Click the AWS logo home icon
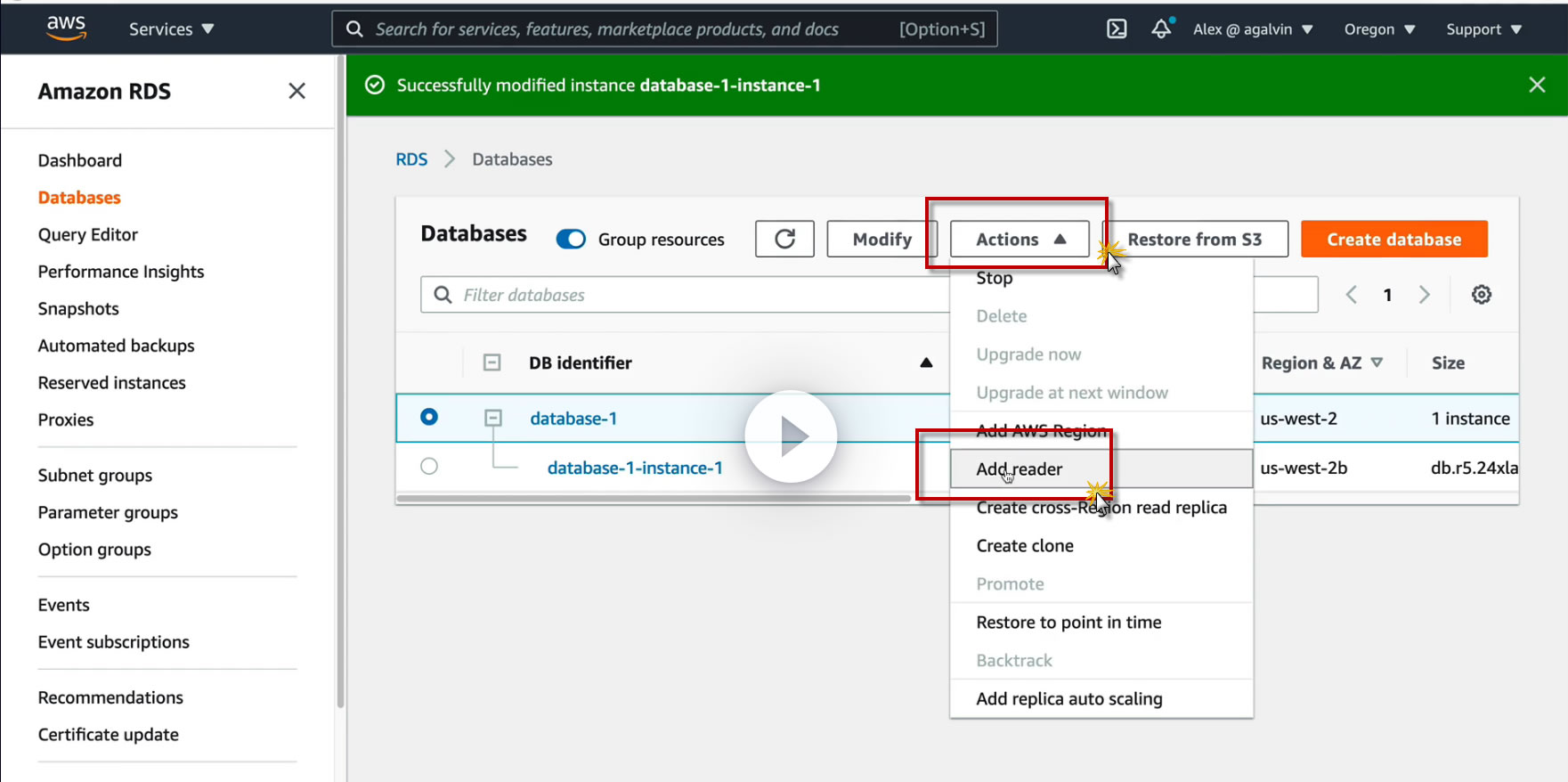This screenshot has height=782, width=1568. tap(66, 29)
